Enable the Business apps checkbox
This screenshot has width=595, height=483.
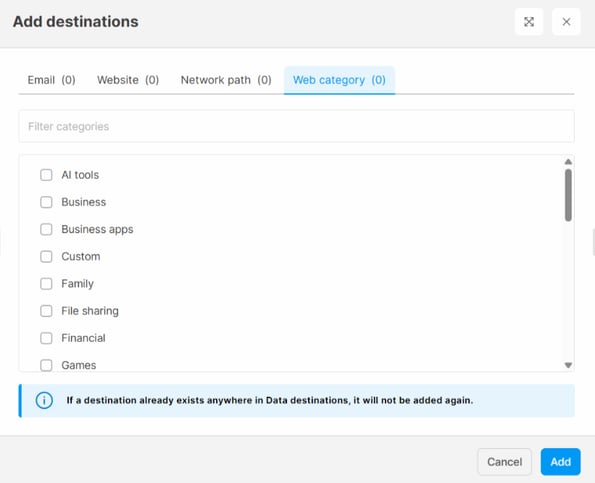(x=46, y=229)
